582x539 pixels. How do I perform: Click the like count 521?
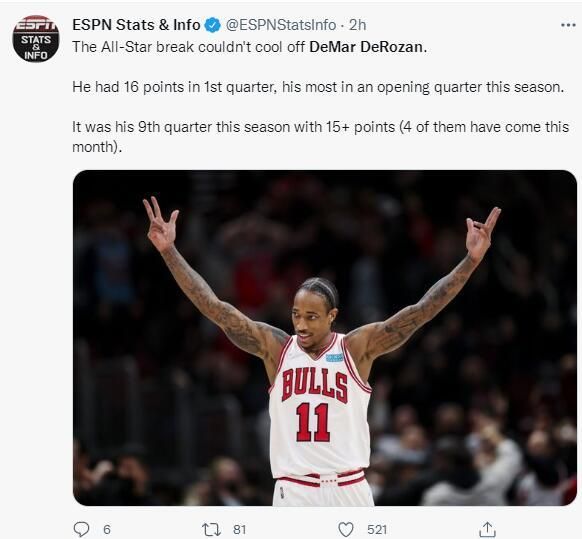[377, 529]
